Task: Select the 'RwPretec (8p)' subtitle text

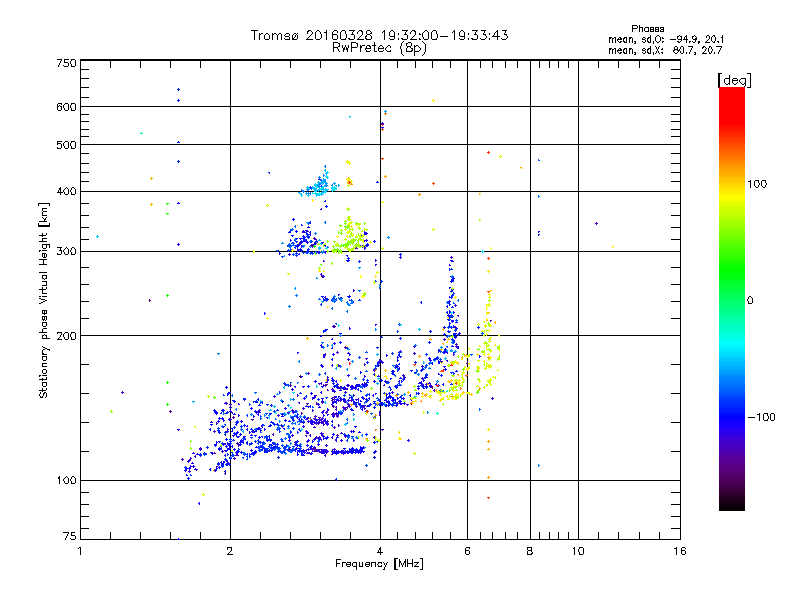Action: click(379, 48)
